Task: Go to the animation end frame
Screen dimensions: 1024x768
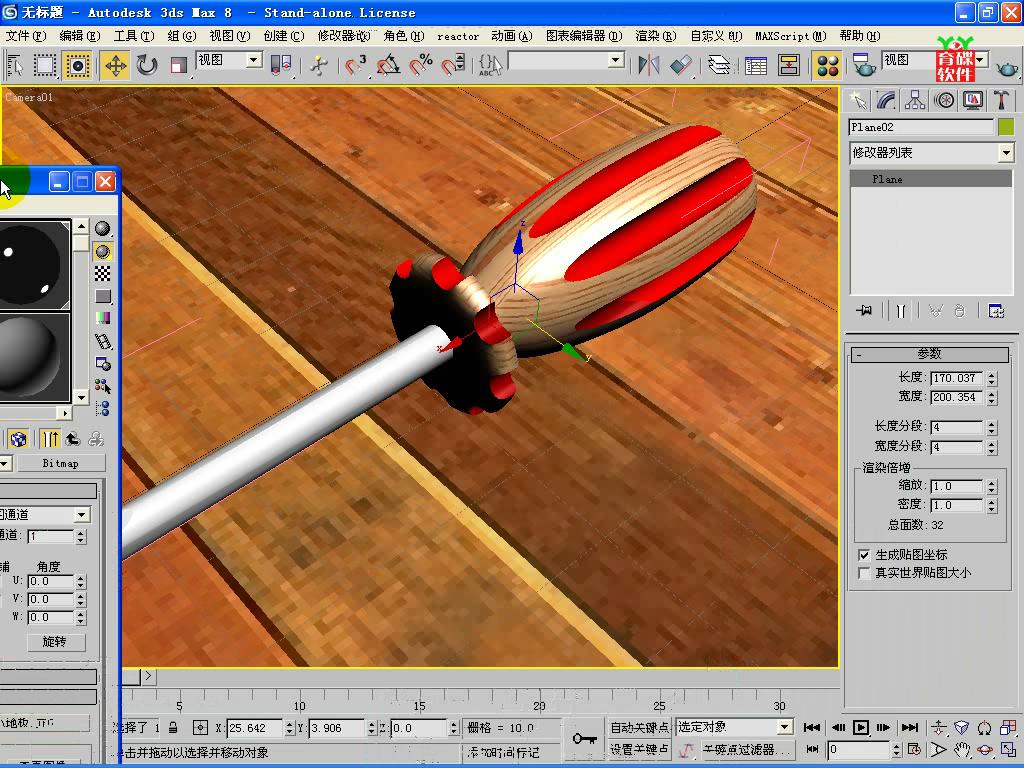Action: (910, 728)
